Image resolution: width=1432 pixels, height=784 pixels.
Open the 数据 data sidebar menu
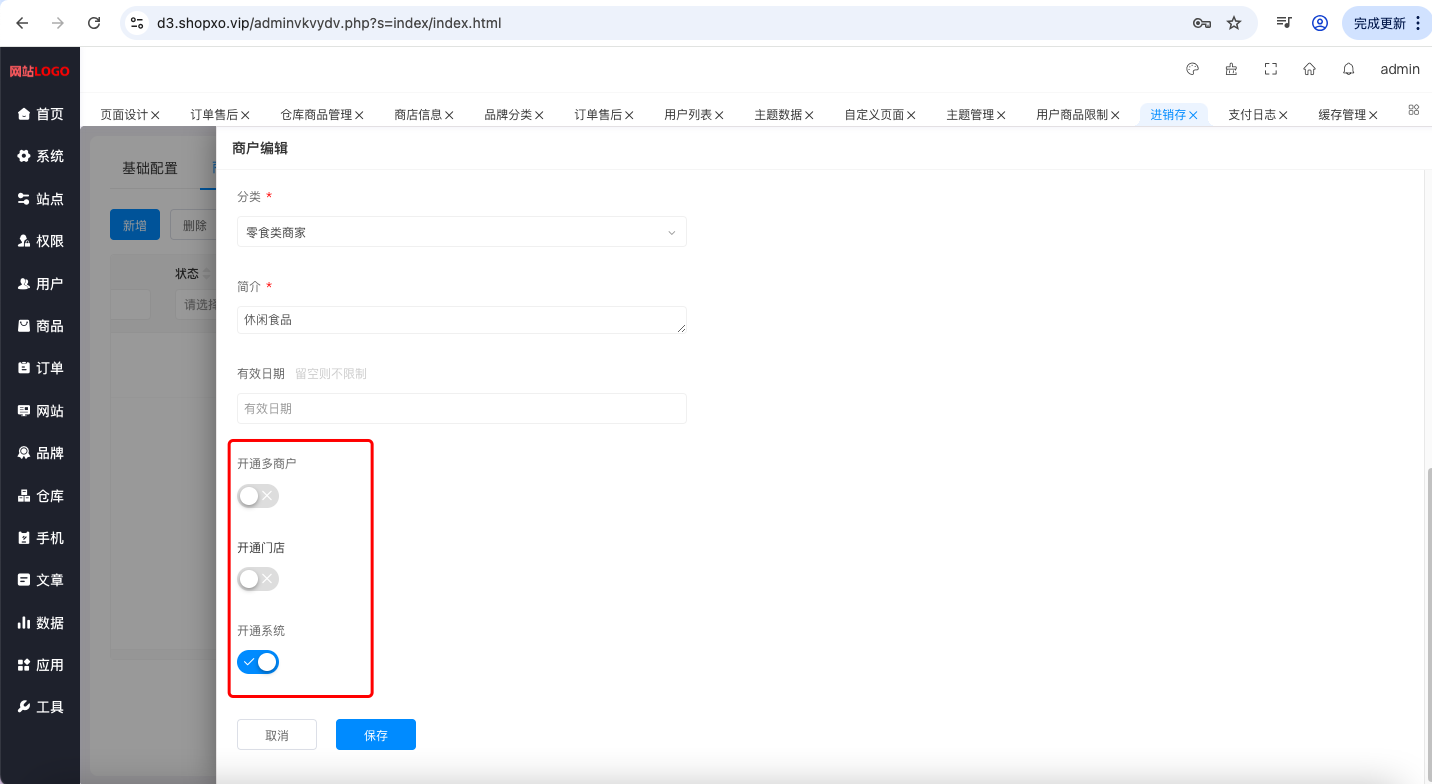(x=40, y=623)
